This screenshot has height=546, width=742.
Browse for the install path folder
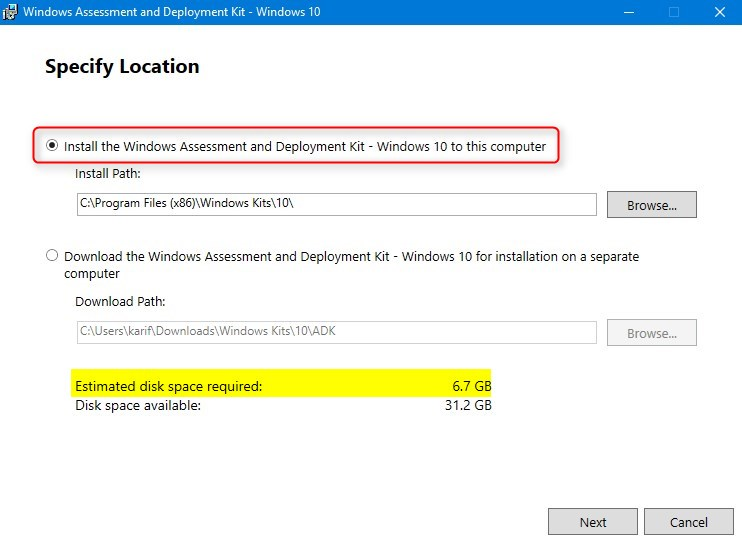point(651,205)
